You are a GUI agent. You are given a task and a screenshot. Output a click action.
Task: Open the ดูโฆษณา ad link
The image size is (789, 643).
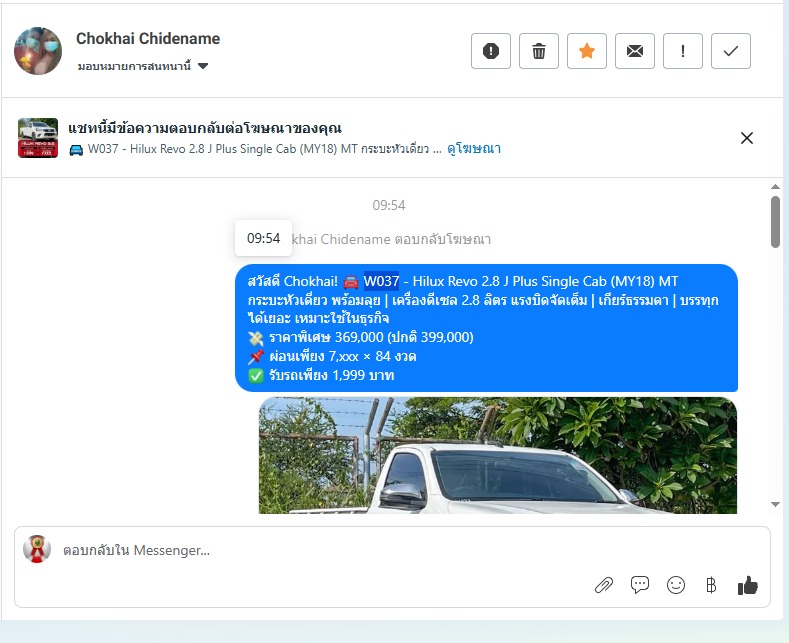click(474, 149)
